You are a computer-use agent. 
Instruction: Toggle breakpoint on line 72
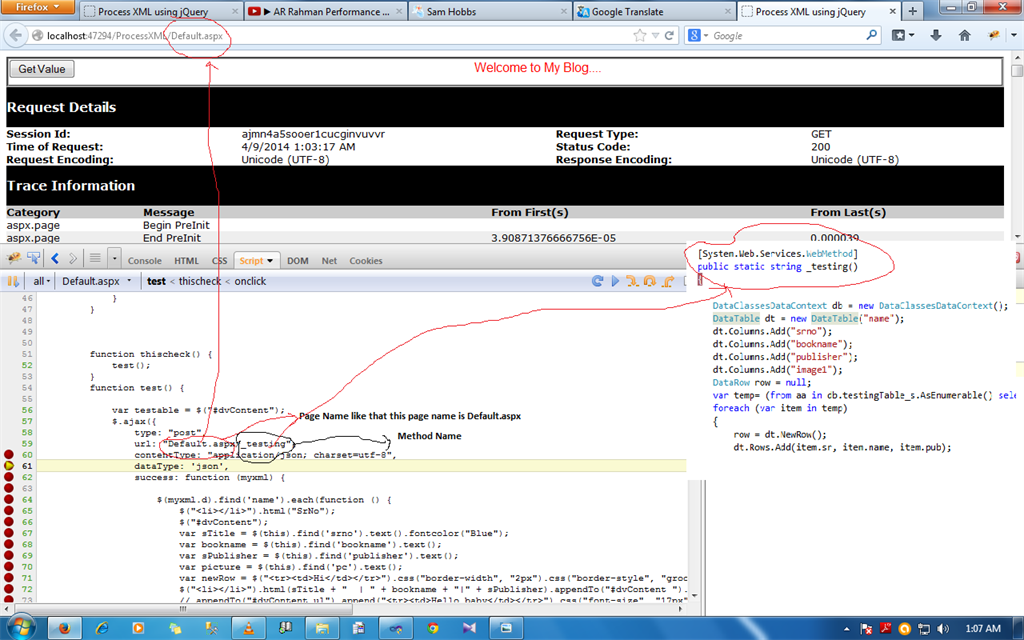(x=8, y=589)
